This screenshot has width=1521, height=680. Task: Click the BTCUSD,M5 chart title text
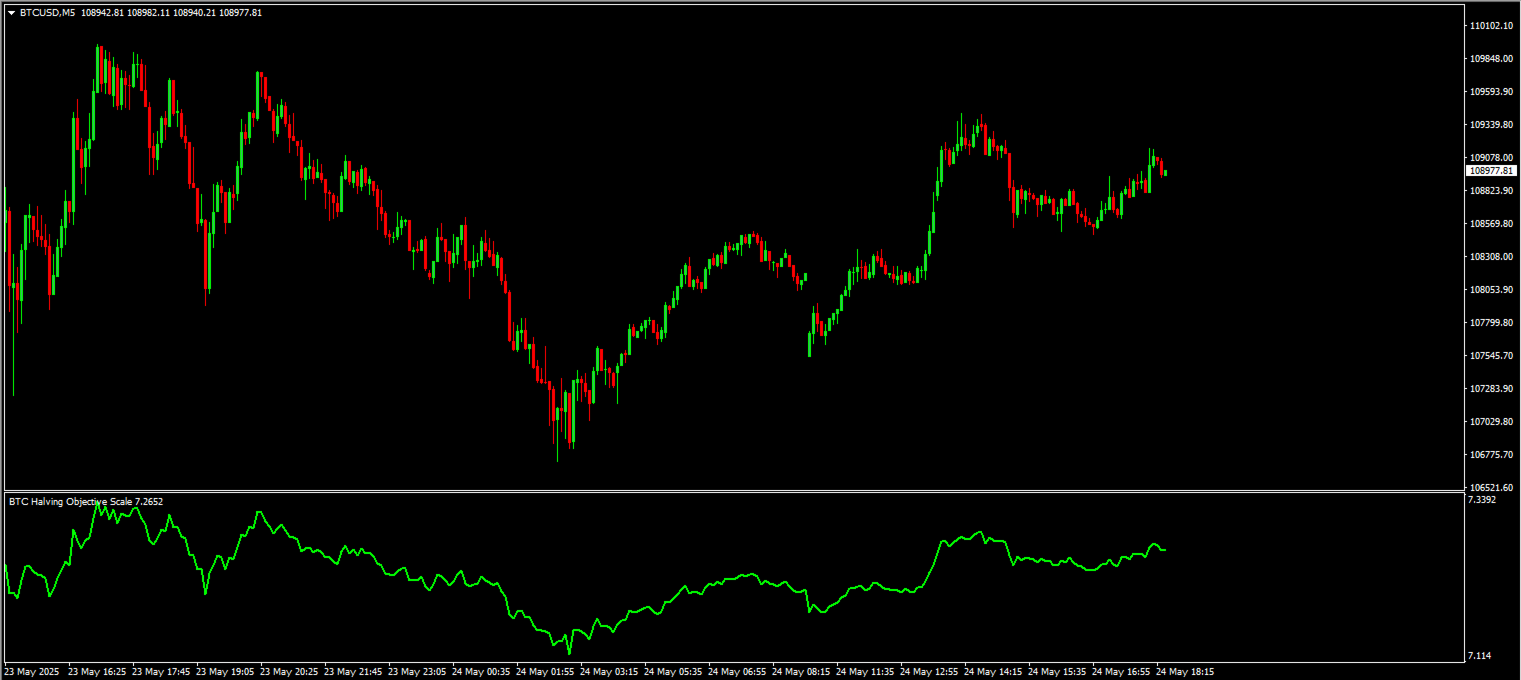(x=48, y=13)
